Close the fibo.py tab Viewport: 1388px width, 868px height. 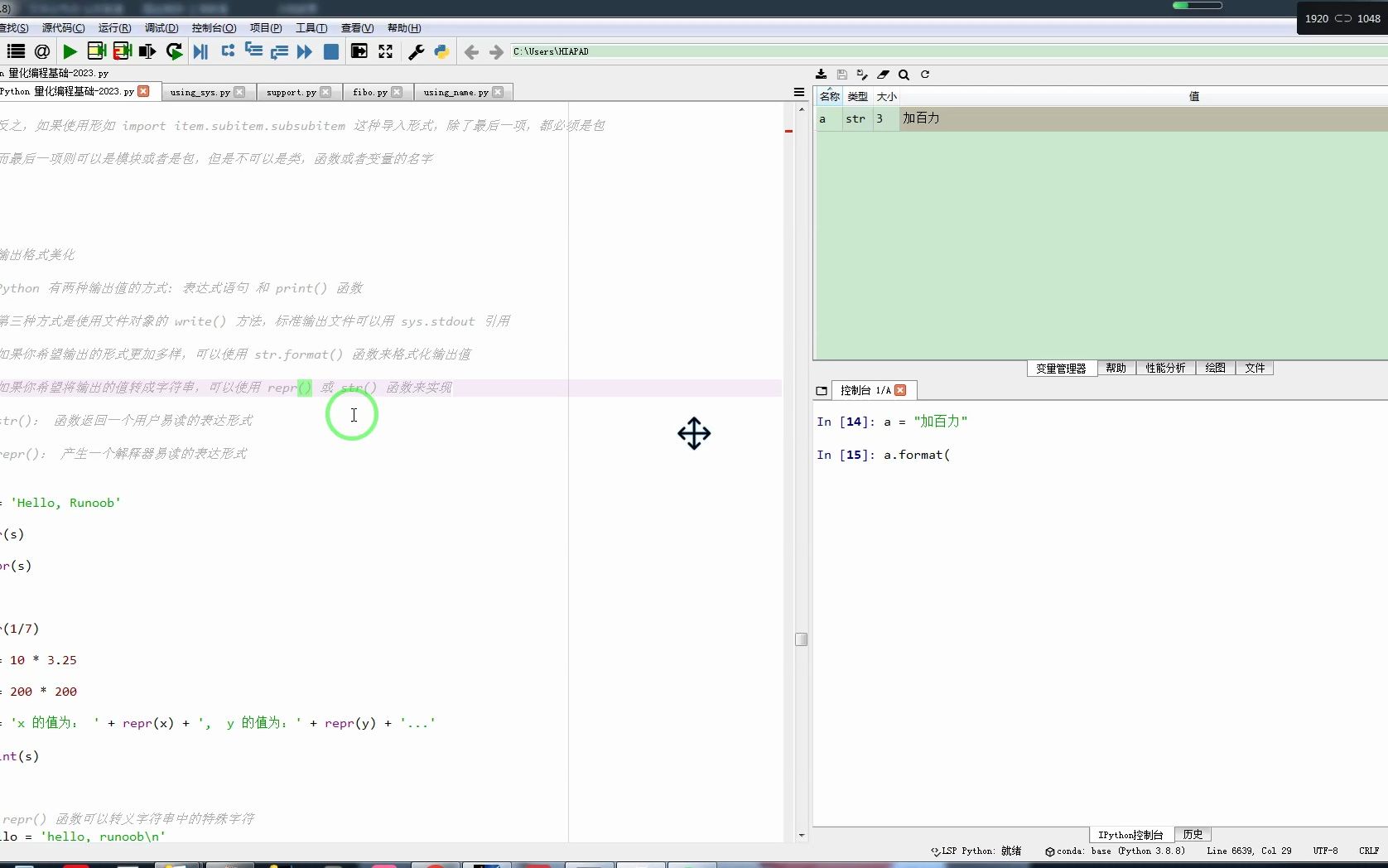(397, 92)
